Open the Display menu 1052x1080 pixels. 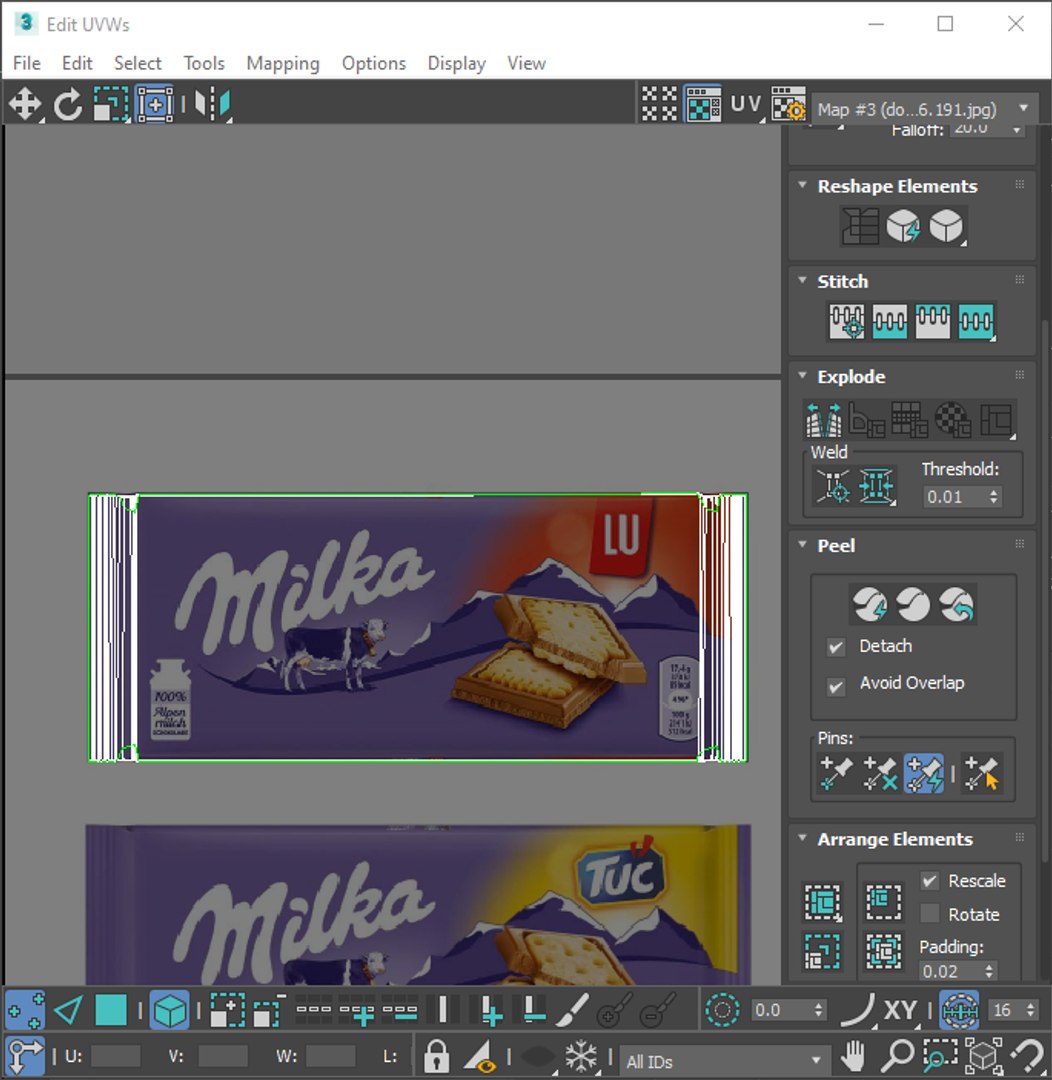point(457,63)
